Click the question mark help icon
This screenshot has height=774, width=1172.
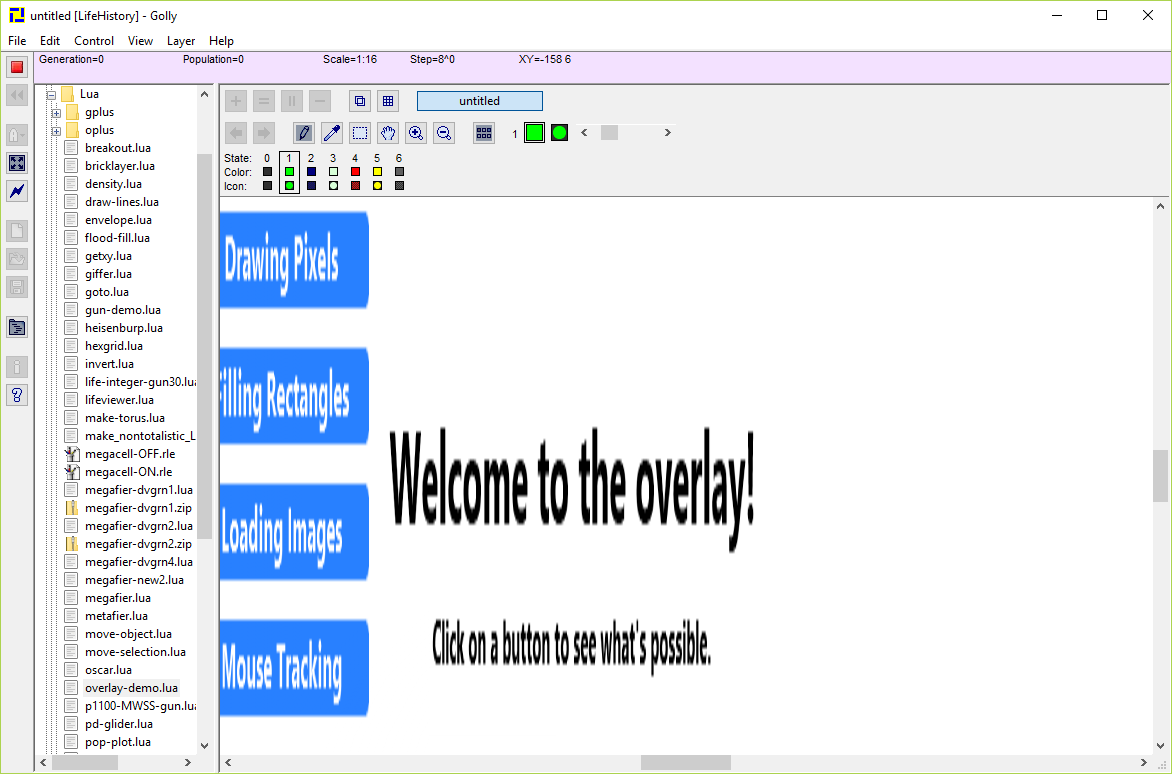click(x=17, y=395)
